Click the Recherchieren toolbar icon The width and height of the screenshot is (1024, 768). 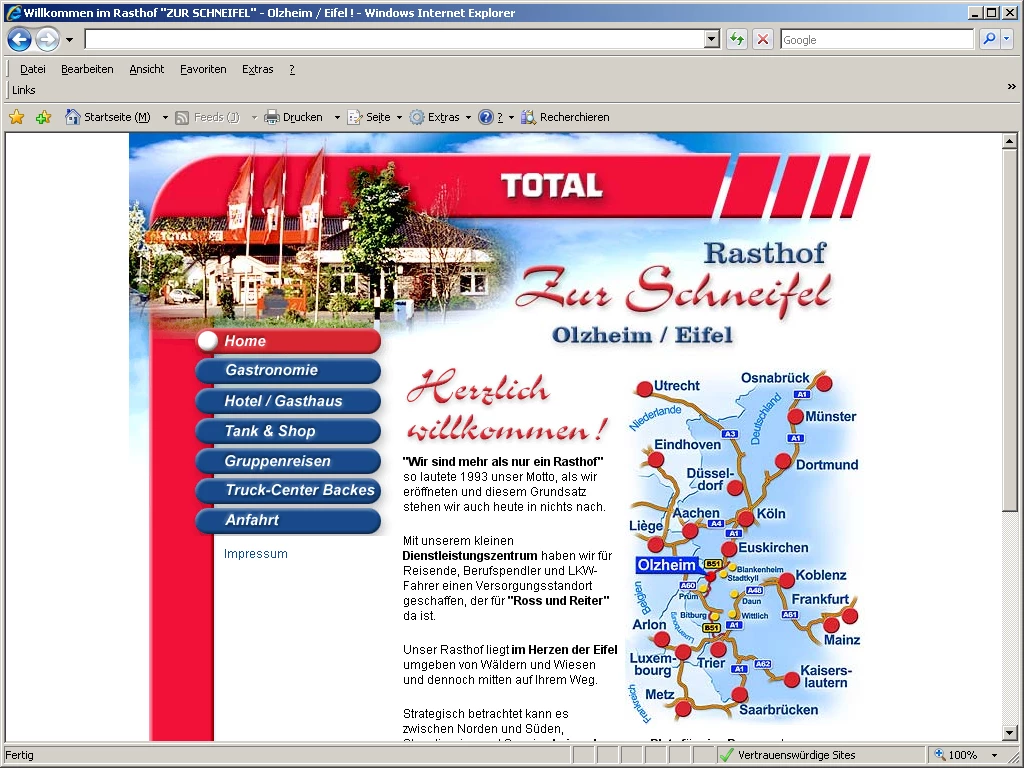(x=529, y=117)
